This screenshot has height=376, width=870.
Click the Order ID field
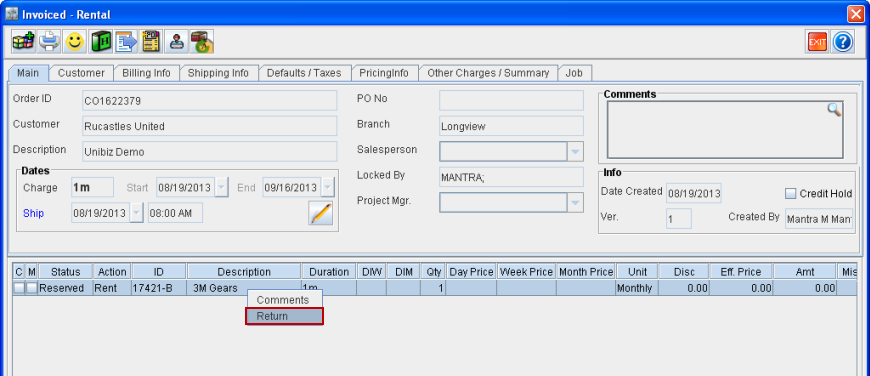click(x=209, y=101)
